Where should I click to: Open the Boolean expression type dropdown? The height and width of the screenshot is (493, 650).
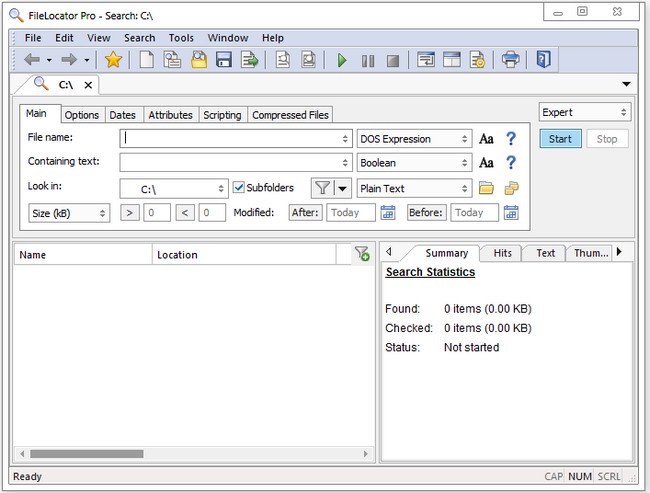[415, 163]
